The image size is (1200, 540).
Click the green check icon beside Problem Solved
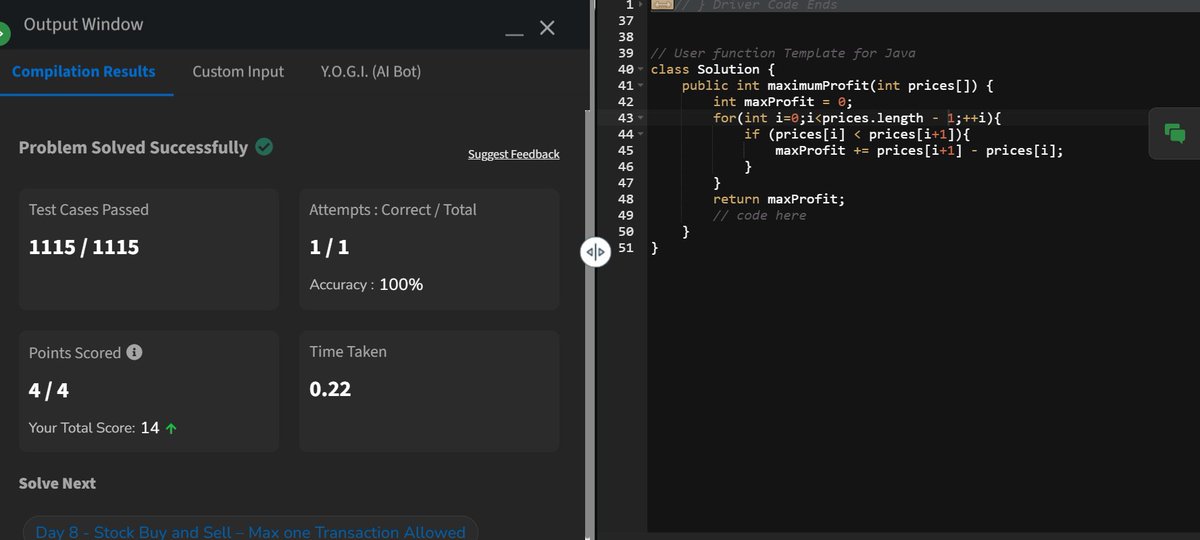pyautogui.click(x=264, y=147)
